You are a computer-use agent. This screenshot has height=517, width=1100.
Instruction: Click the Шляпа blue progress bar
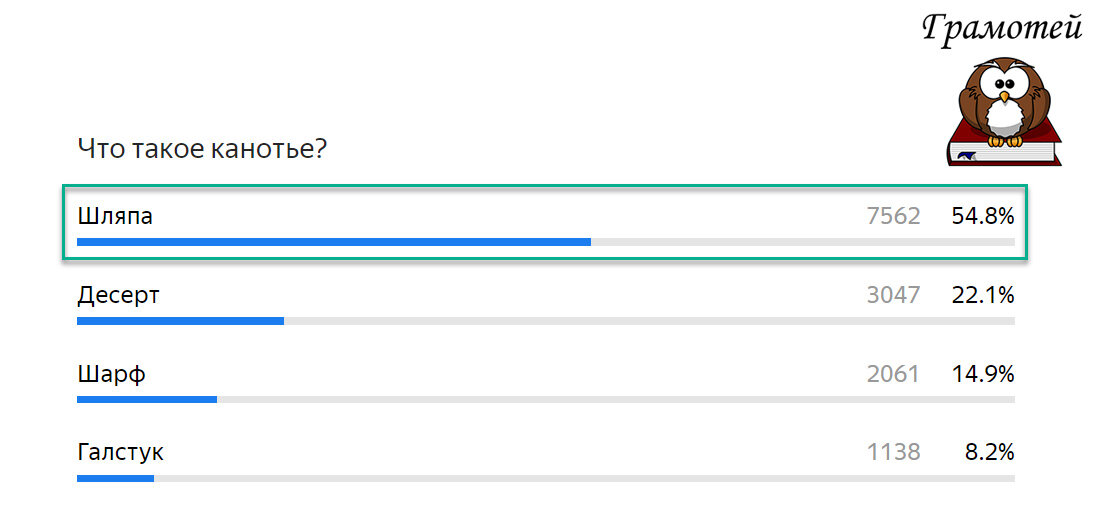point(334,242)
